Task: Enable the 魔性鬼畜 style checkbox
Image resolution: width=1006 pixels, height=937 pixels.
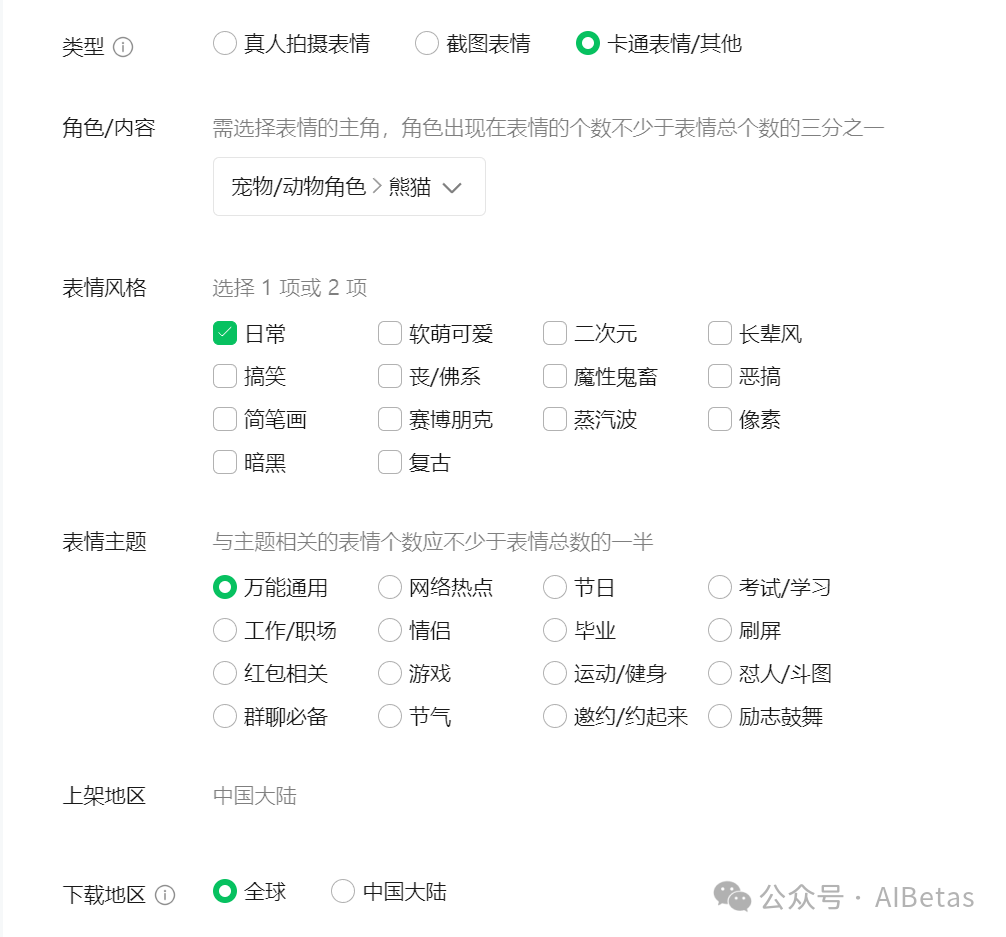Action: coord(554,376)
